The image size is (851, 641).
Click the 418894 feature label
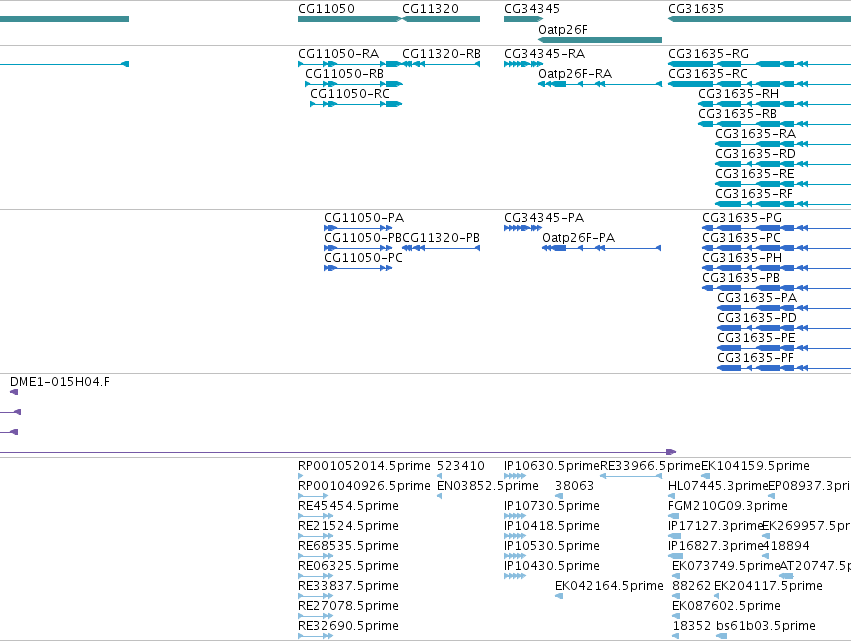pyautogui.click(x=786, y=547)
